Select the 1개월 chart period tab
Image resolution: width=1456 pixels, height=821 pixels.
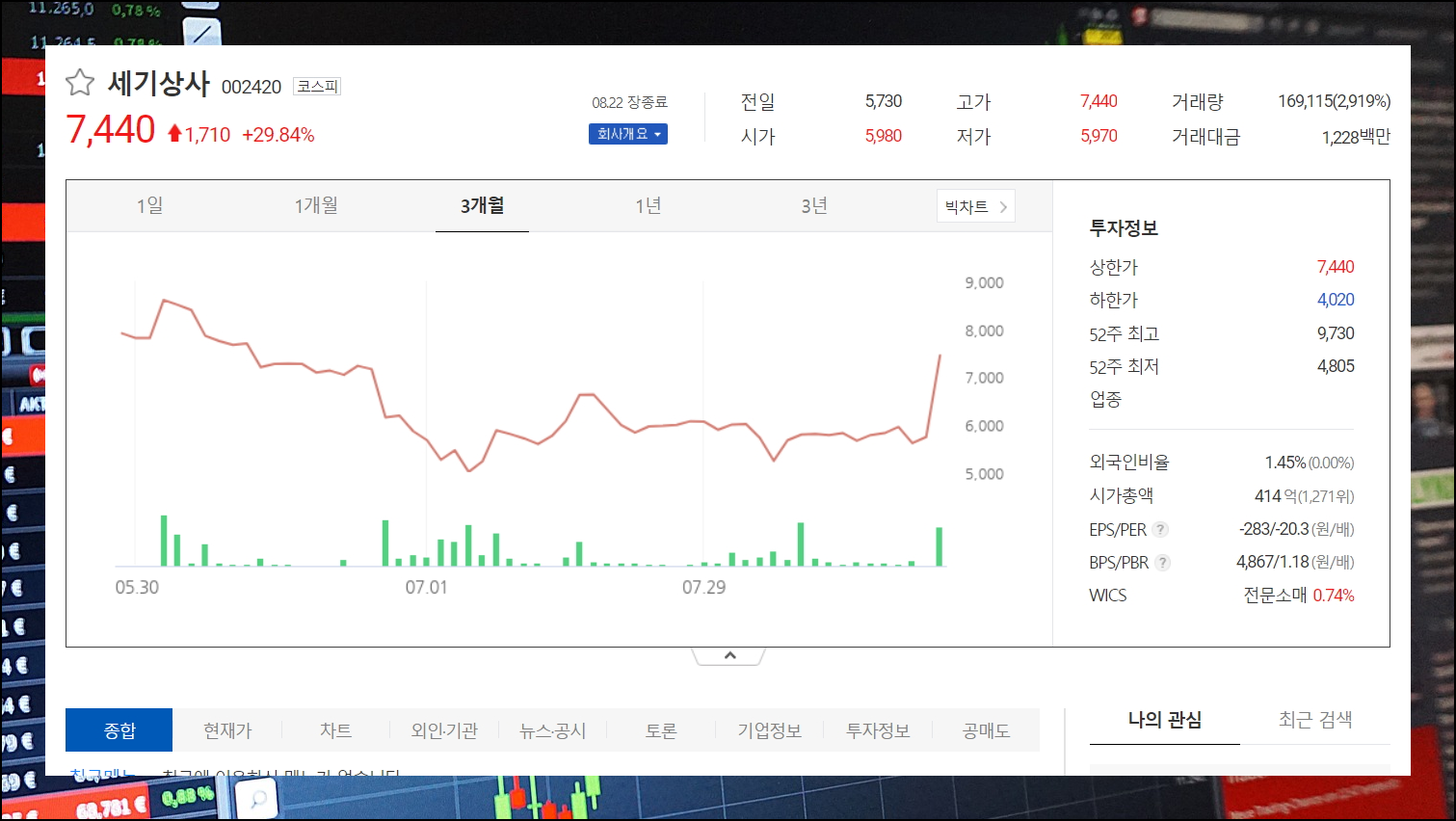tap(316, 205)
